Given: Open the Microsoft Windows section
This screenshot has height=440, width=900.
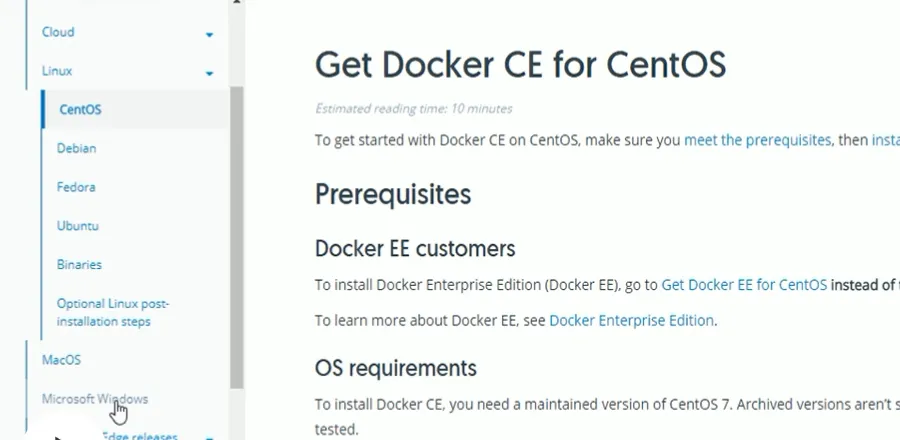Looking at the screenshot, I should tap(94, 398).
